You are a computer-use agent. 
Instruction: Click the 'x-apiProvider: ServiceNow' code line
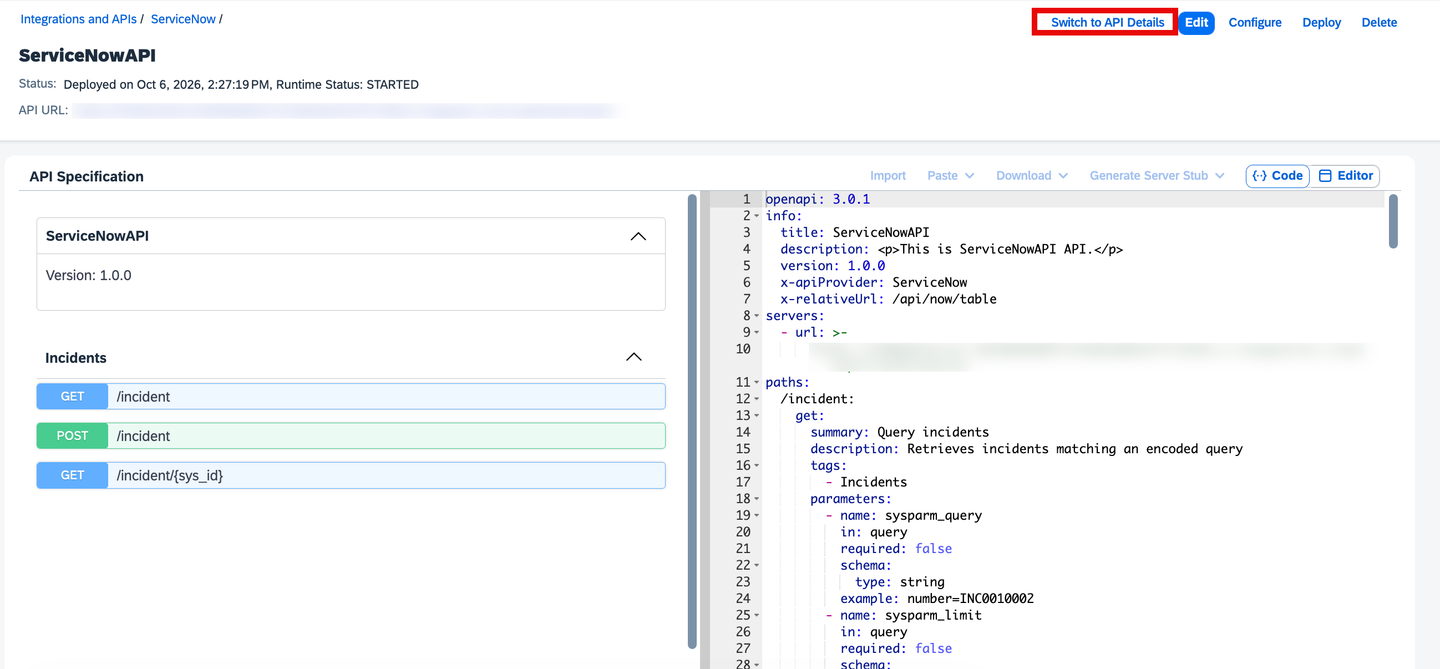[874, 282]
